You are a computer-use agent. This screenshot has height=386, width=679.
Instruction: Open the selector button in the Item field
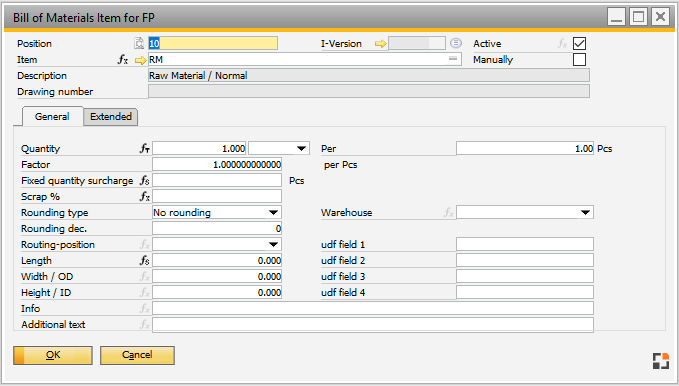pyautogui.click(x=453, y=58)
